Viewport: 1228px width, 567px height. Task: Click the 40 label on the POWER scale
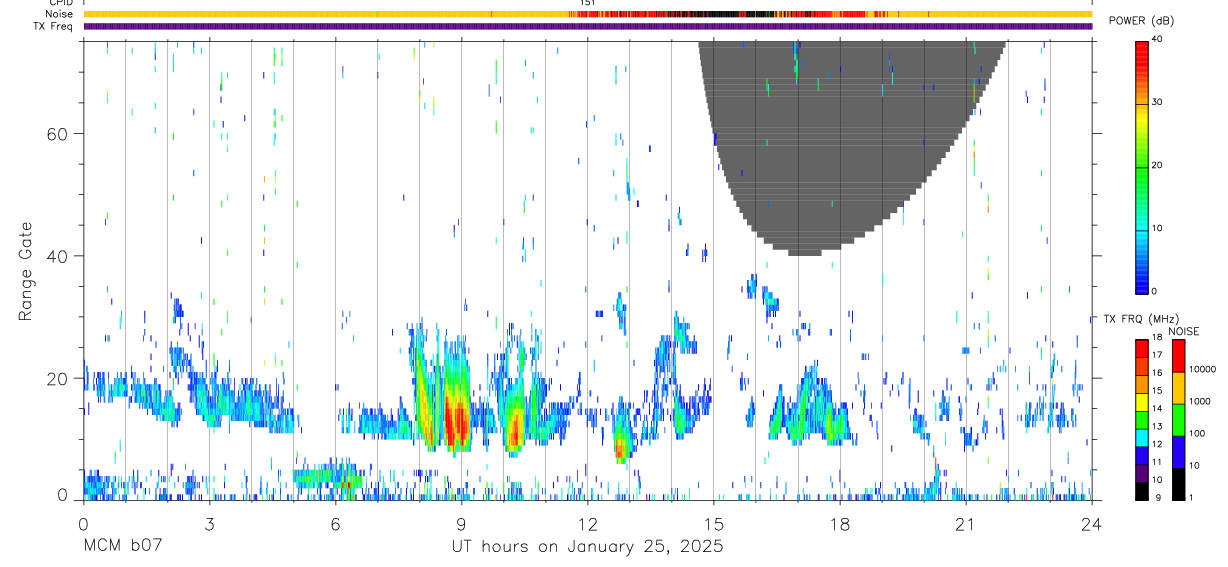[x=1158, y=39]
